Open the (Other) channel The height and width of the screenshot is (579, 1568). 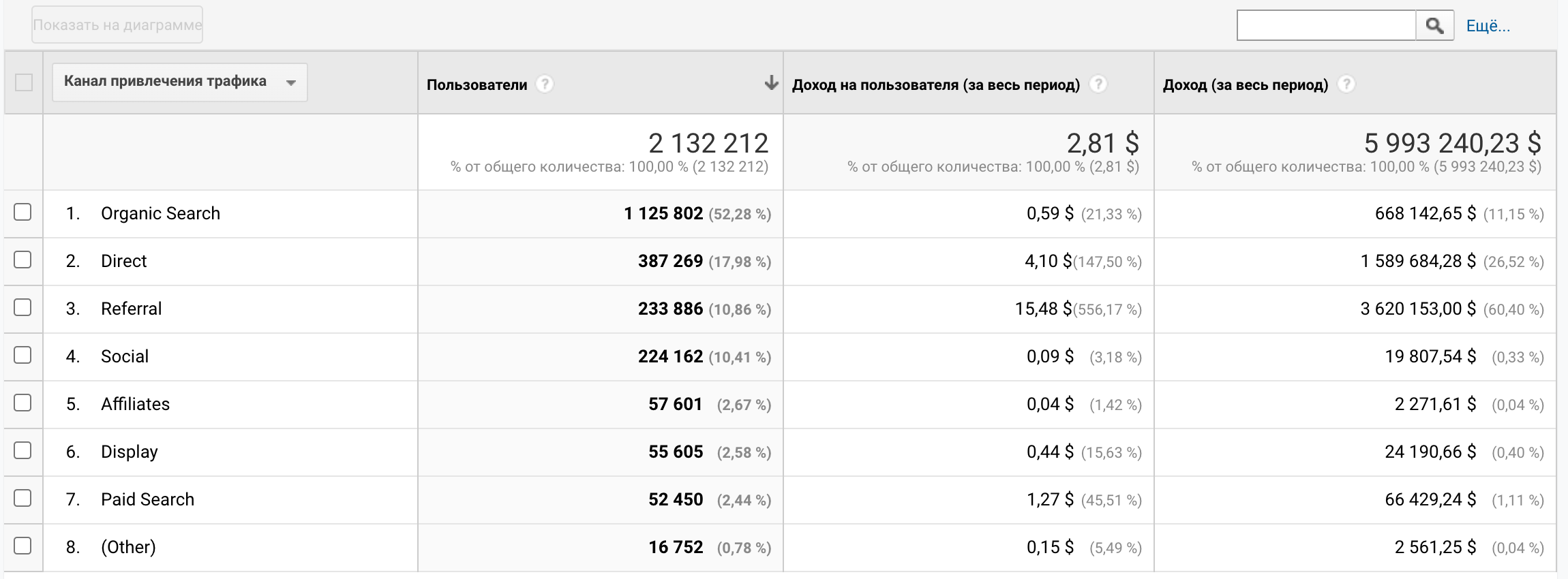[x=129, y=547]
